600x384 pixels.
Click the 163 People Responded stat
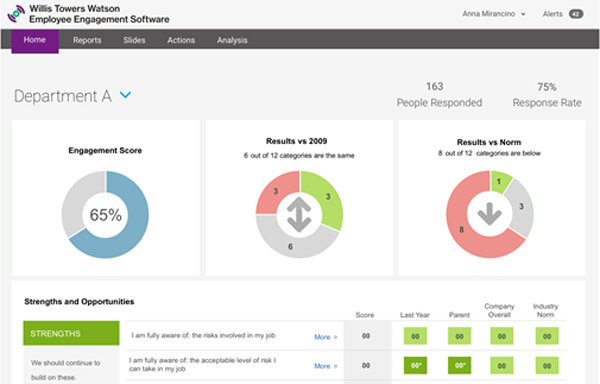pyautogui.click(x=439, y=94)
